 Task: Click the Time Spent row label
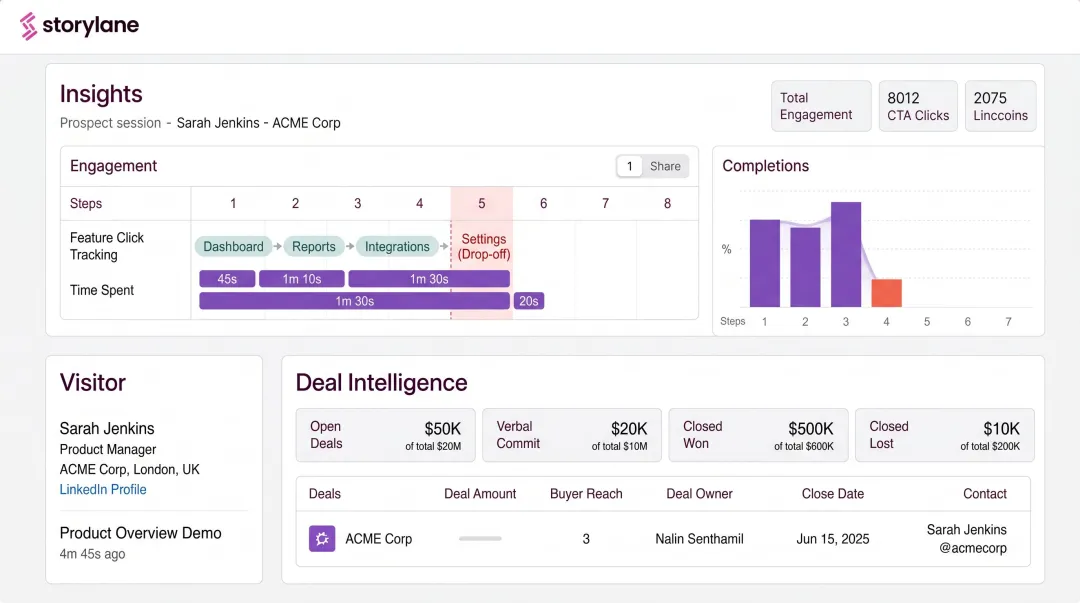(102, 290)
